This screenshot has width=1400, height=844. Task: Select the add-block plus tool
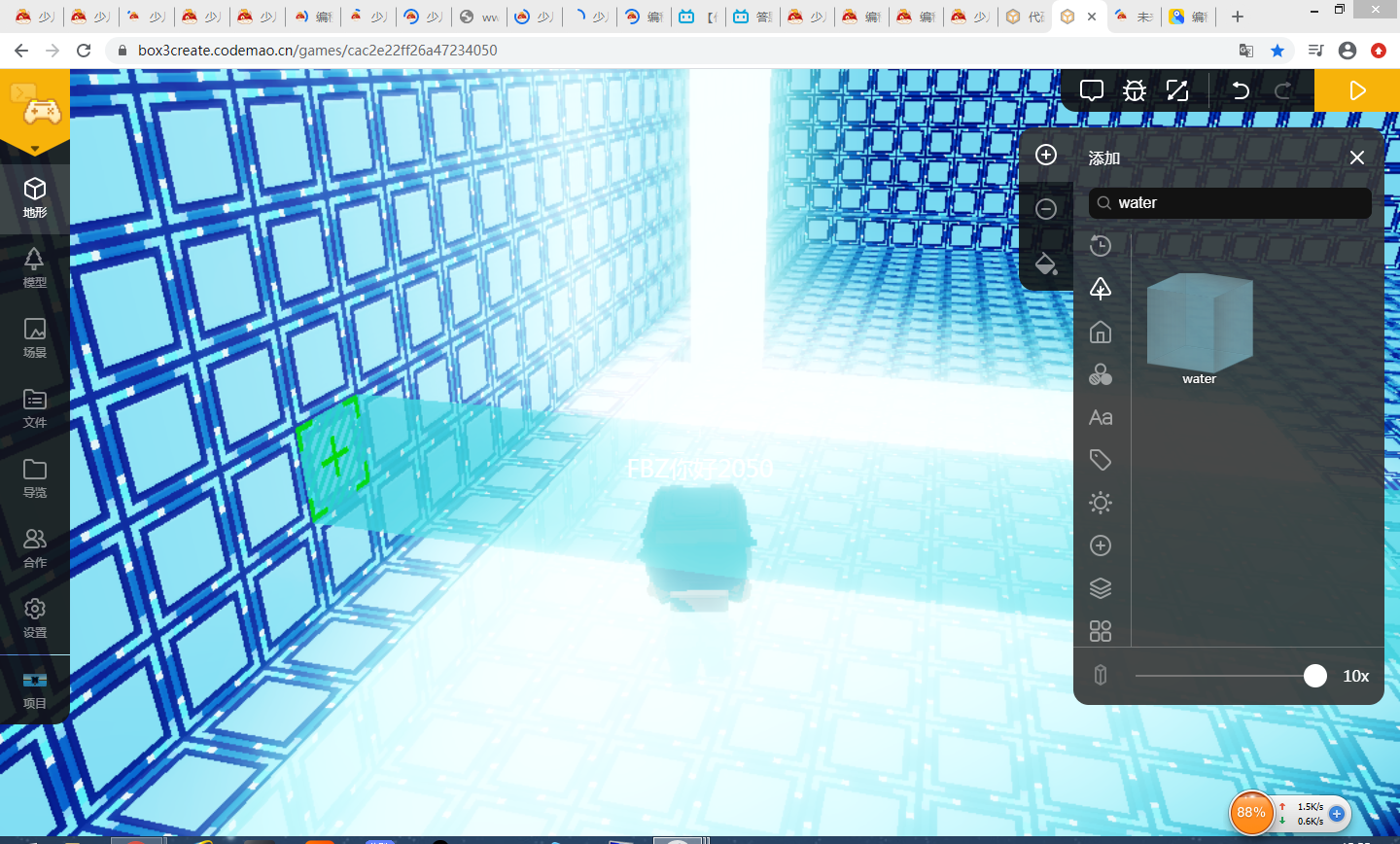pos(1046,156)
